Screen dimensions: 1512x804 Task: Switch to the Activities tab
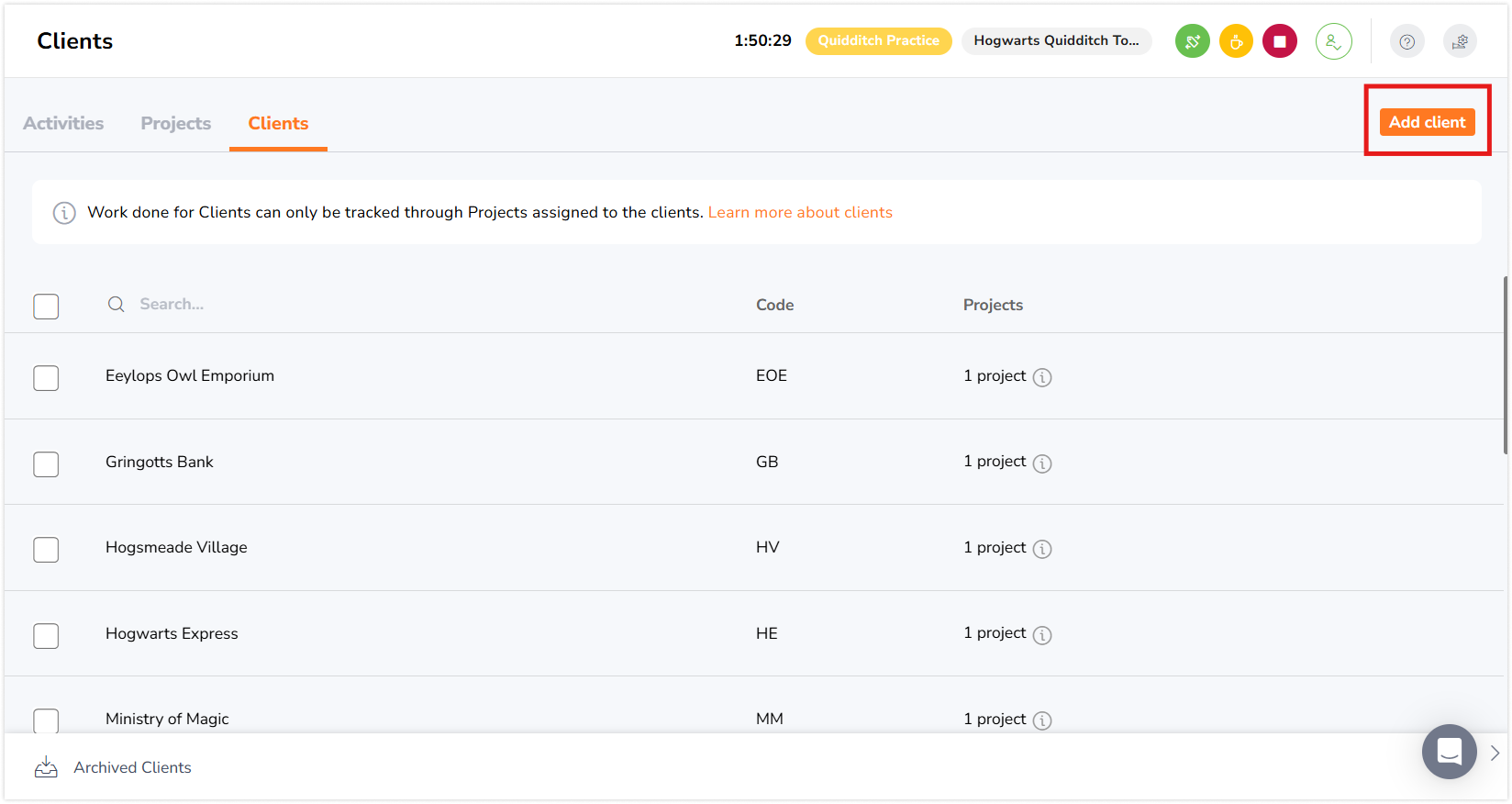[x=63, y=123]
